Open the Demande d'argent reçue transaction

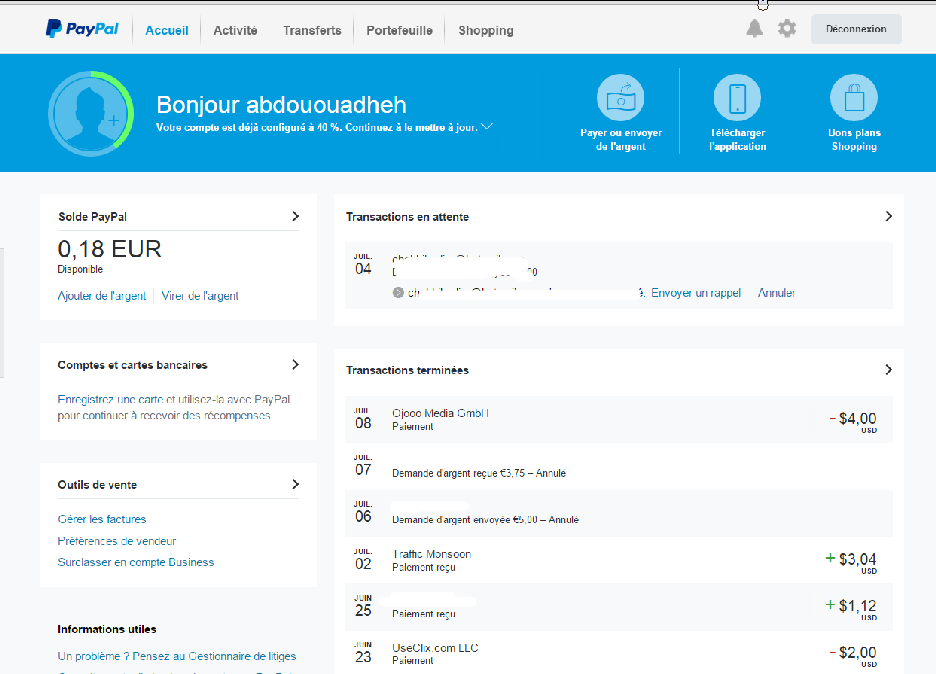point(618,466)
